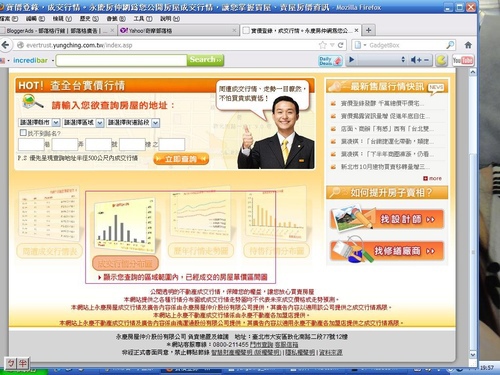Screen dimensions: 500x375
Task: Click the magnifier house icon beside address prompt
Action: [32, 102]
